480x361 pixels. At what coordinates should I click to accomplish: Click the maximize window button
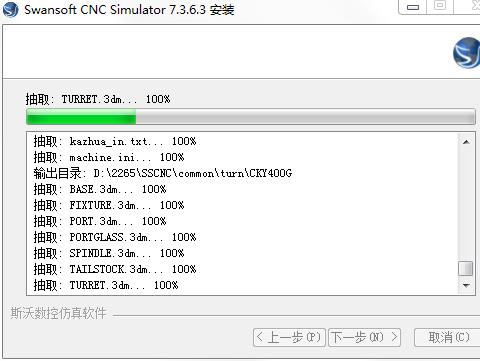(x=440, y=6)
